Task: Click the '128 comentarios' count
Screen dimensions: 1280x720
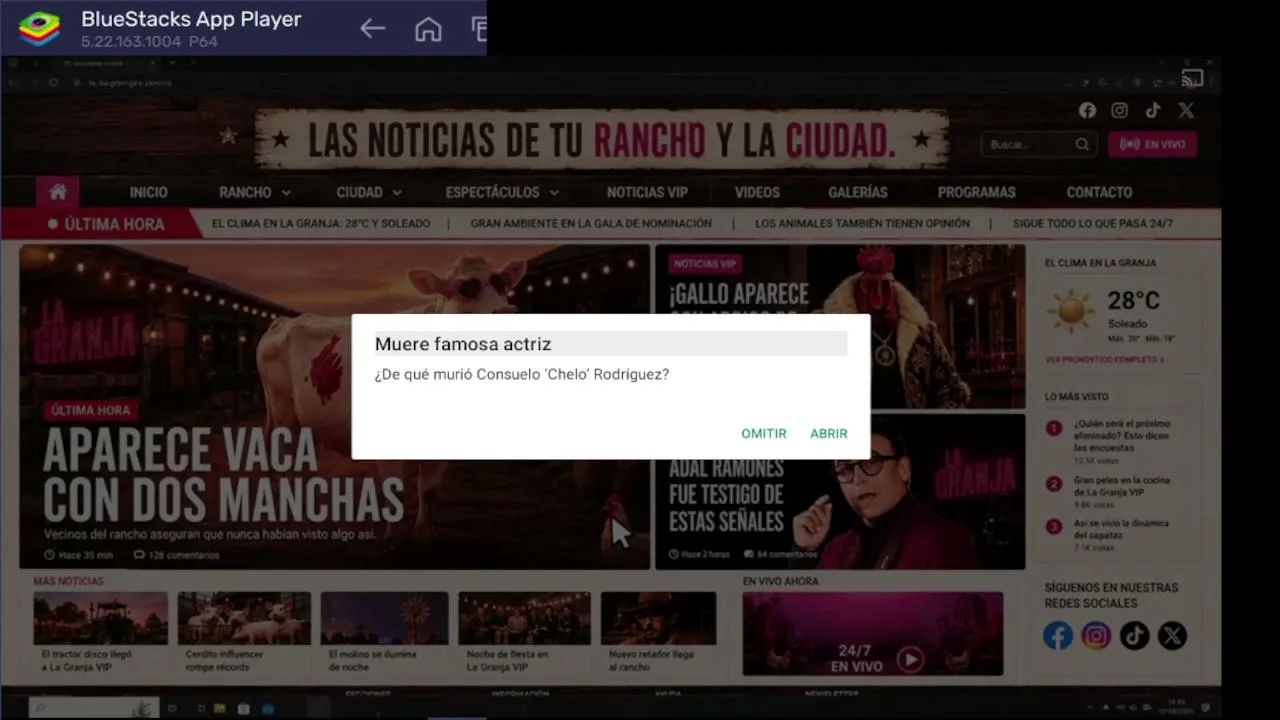Action: (176, 555)
